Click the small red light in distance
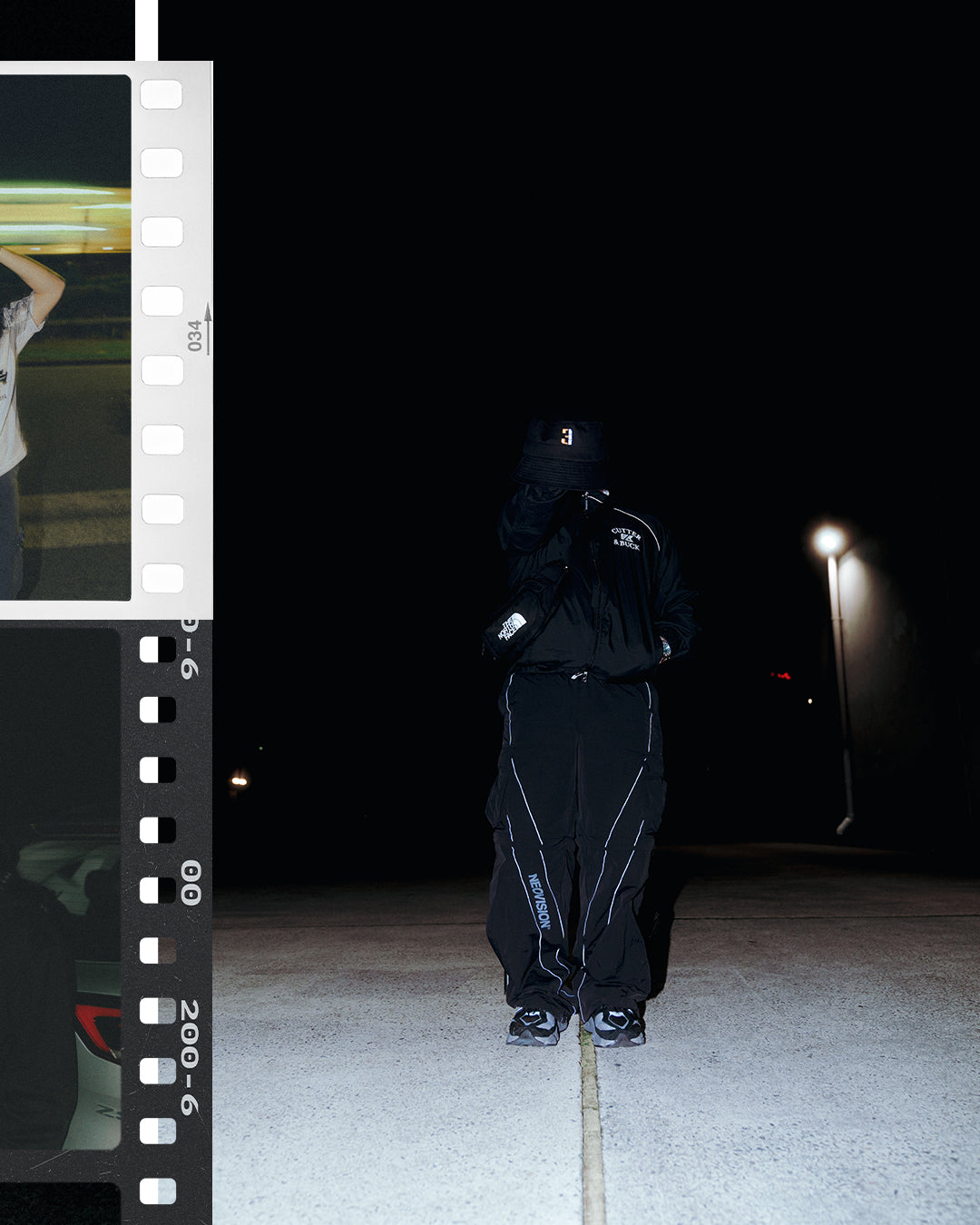This screenshot has width=980, height=1225. point(779,675)
